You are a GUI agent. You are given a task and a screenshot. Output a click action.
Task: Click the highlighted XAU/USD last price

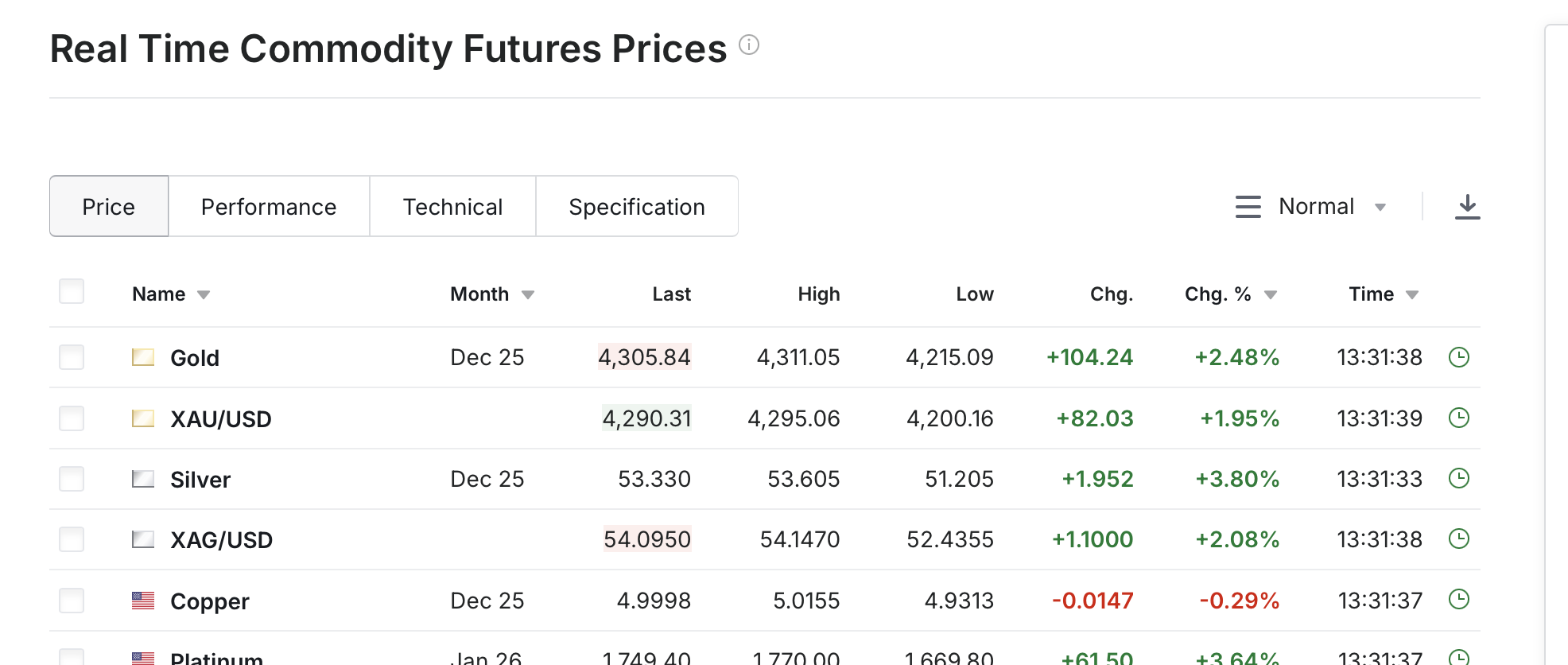click(x=646, y=418)
